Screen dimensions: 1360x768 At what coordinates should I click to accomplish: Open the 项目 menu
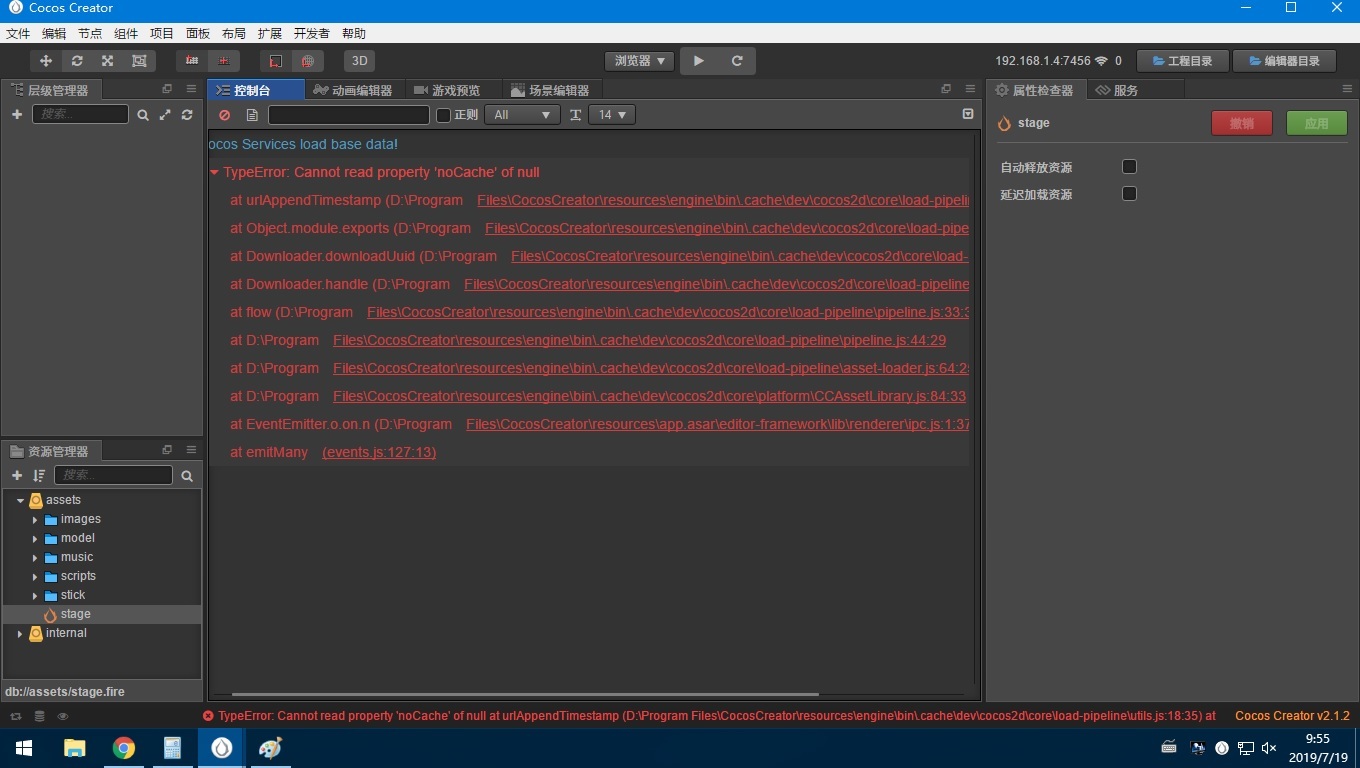(162, 33)
